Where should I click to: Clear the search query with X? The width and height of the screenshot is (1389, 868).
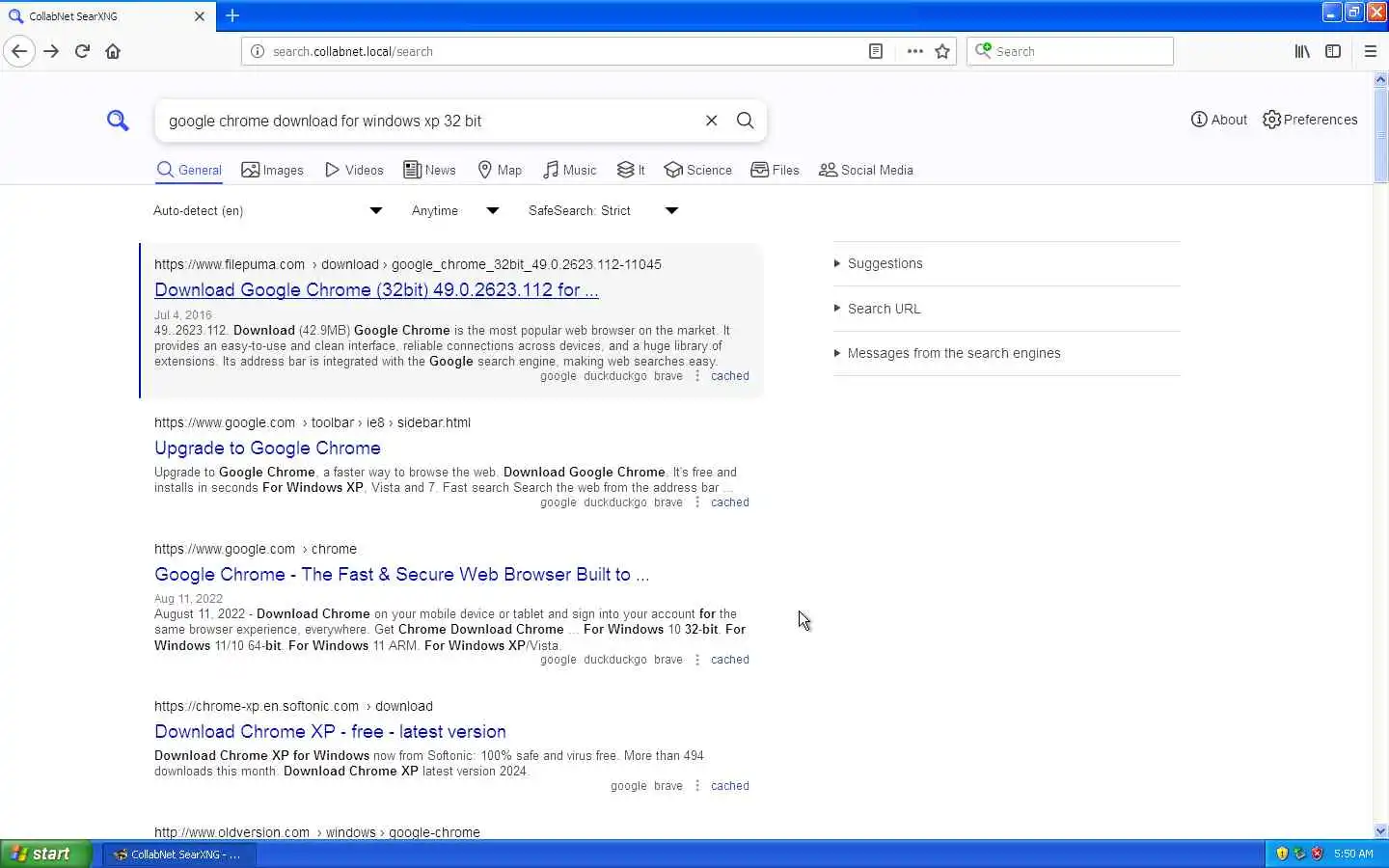(711, 121)
